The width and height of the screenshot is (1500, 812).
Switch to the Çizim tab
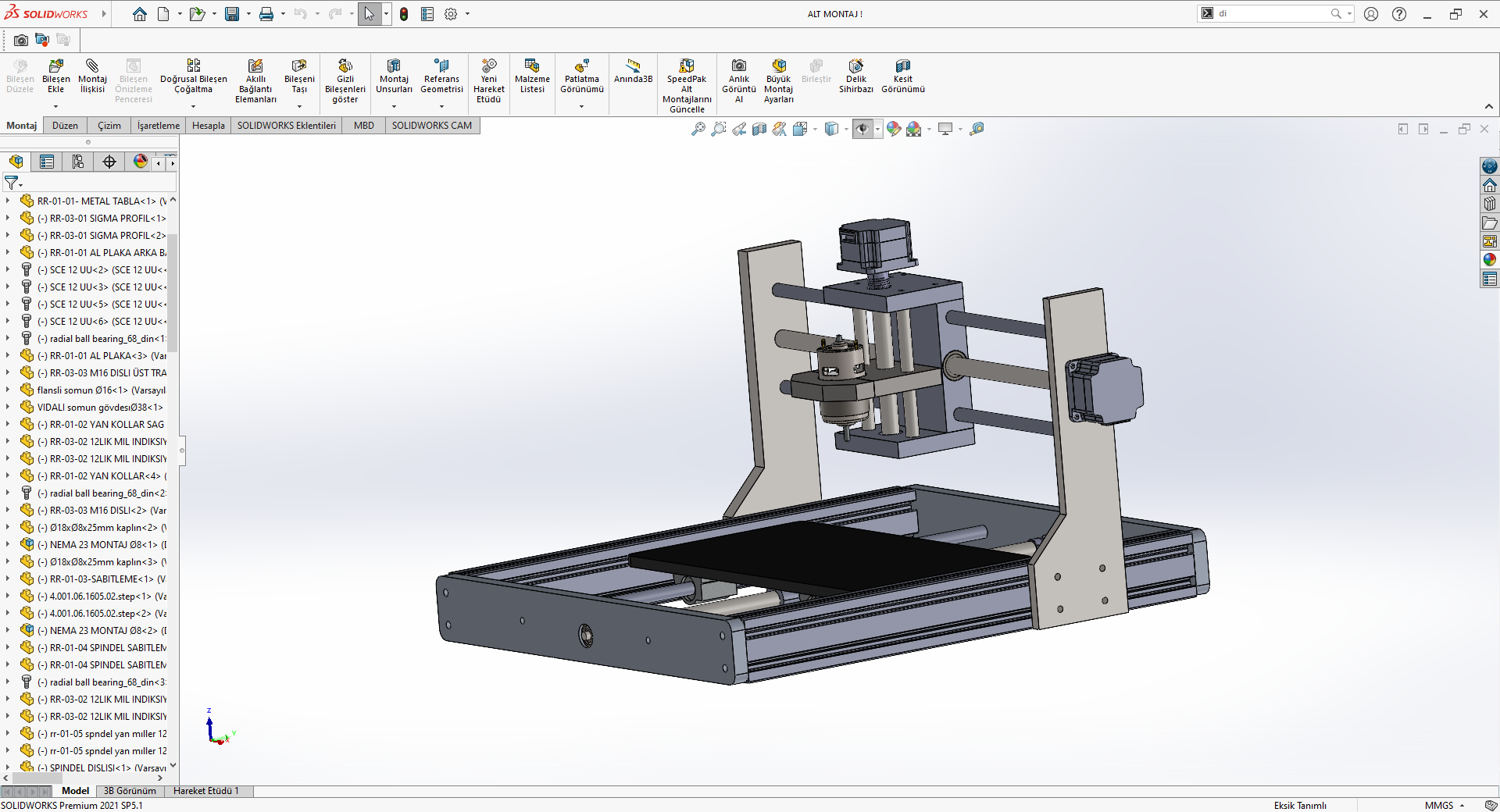(109, 126)
